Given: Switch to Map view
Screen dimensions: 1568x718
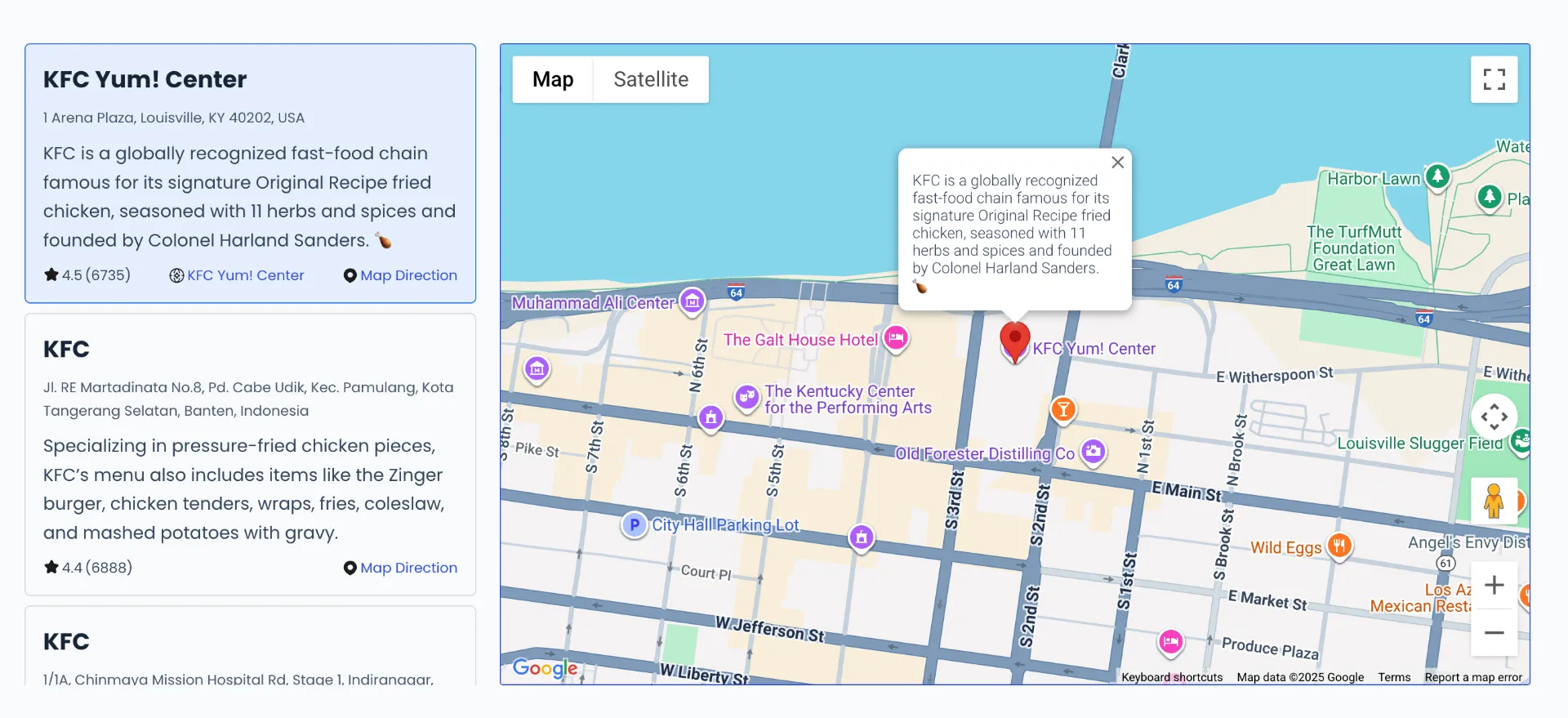Looking at the screenshot, I should (553, 79).
